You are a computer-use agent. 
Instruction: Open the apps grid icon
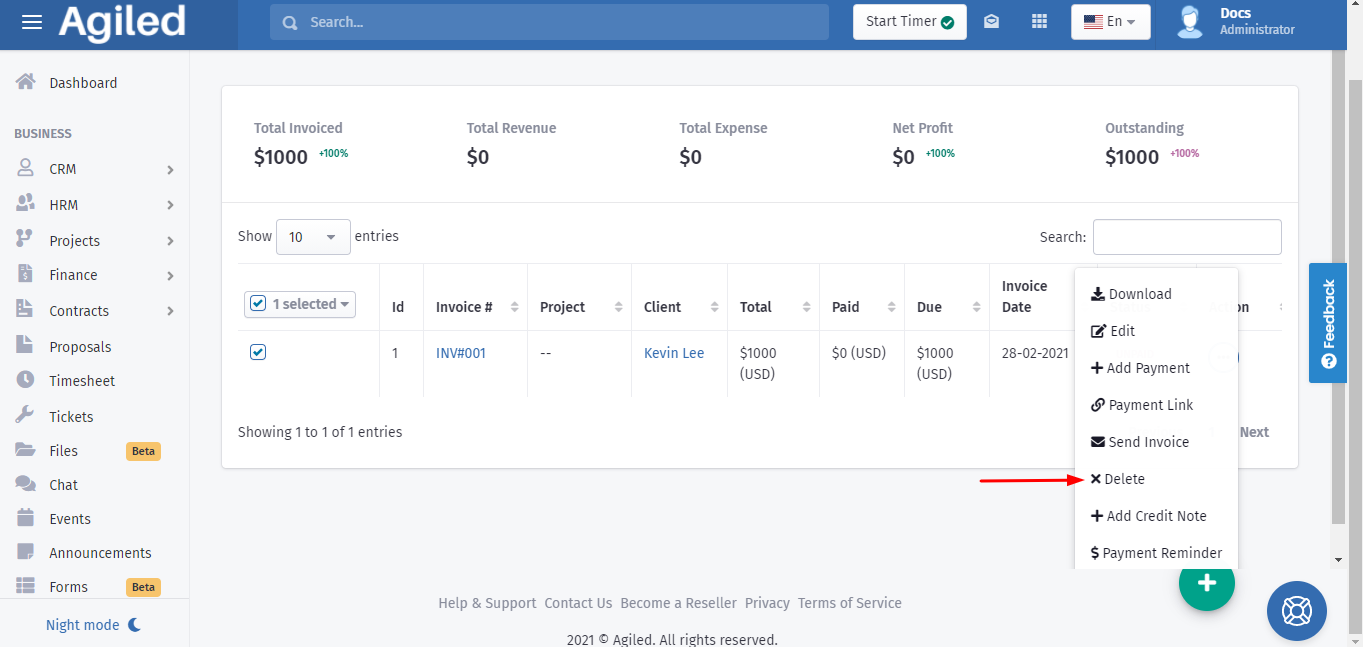[x=1039, y=22]
